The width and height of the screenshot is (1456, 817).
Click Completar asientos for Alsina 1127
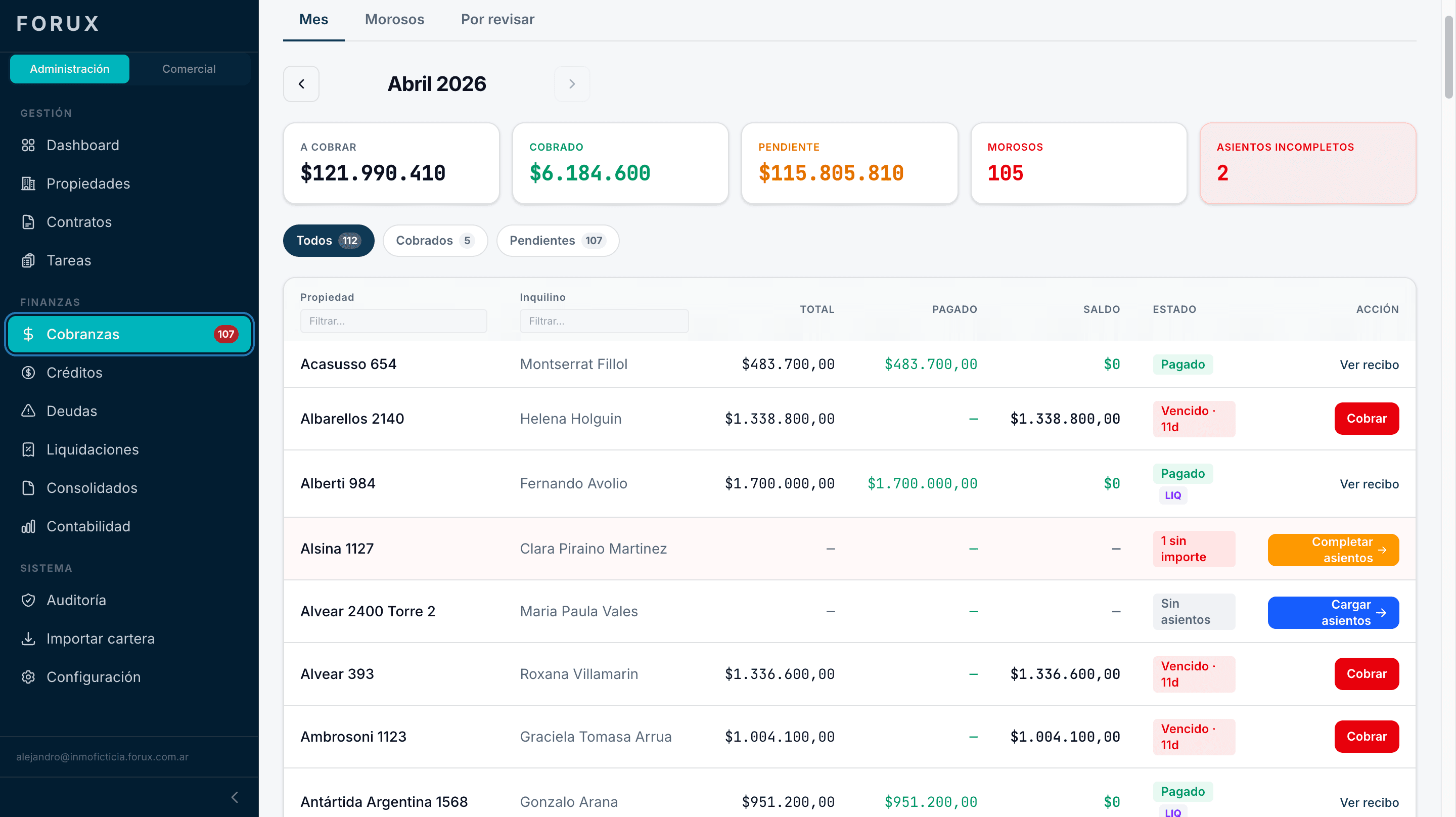coord(1333,550)
